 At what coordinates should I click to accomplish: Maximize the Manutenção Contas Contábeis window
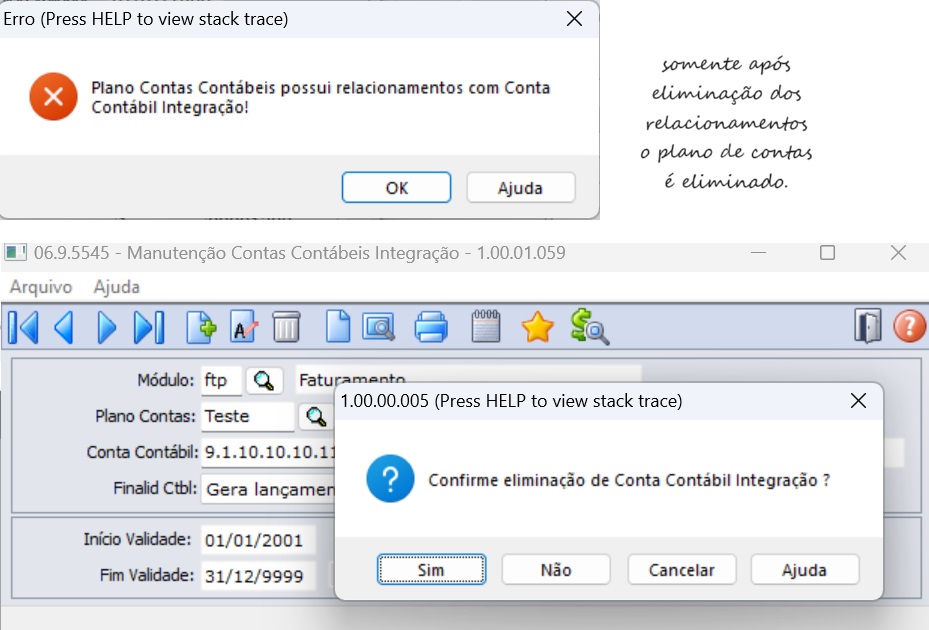pos(827,253)
